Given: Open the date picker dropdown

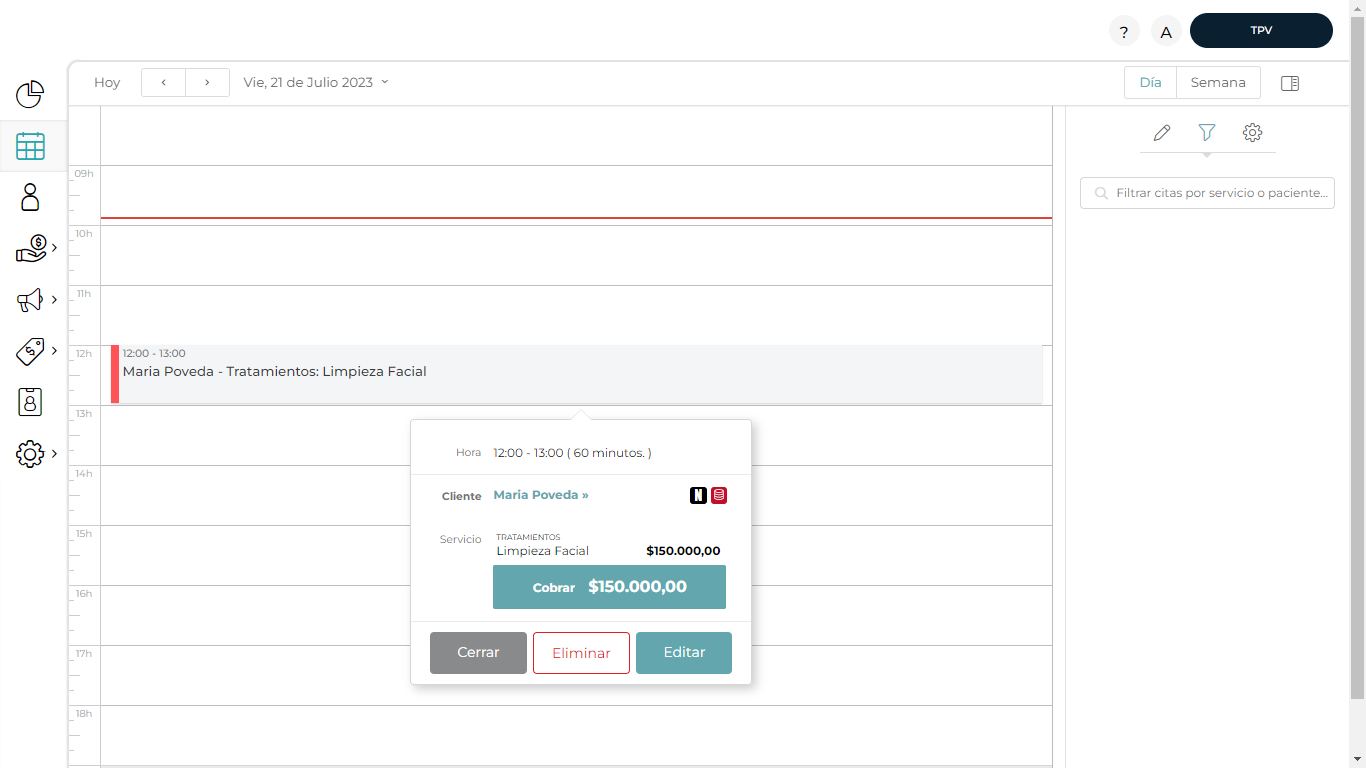Looking at the screenshot, I should tap(316, 82).
